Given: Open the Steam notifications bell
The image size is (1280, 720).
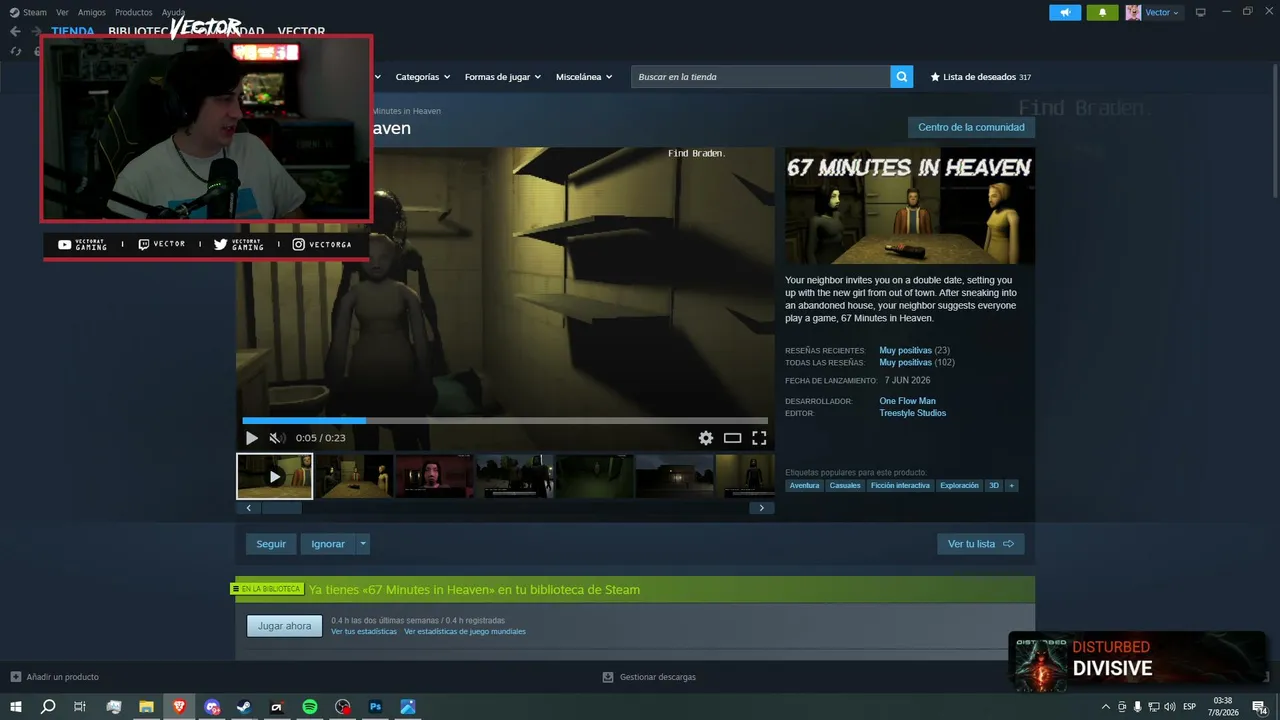Looking at the screenshot, I should click(x=1102, y=13).
